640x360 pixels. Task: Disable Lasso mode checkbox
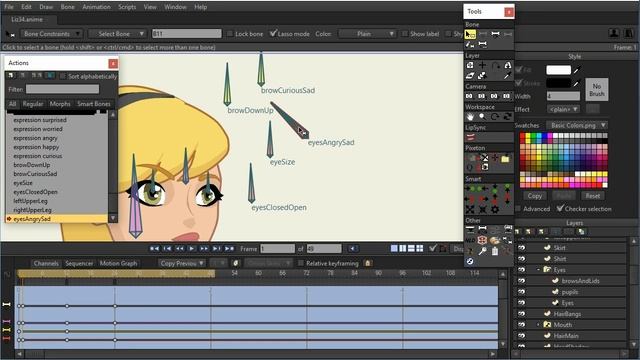pyautogui.click(x=273, y=33)
